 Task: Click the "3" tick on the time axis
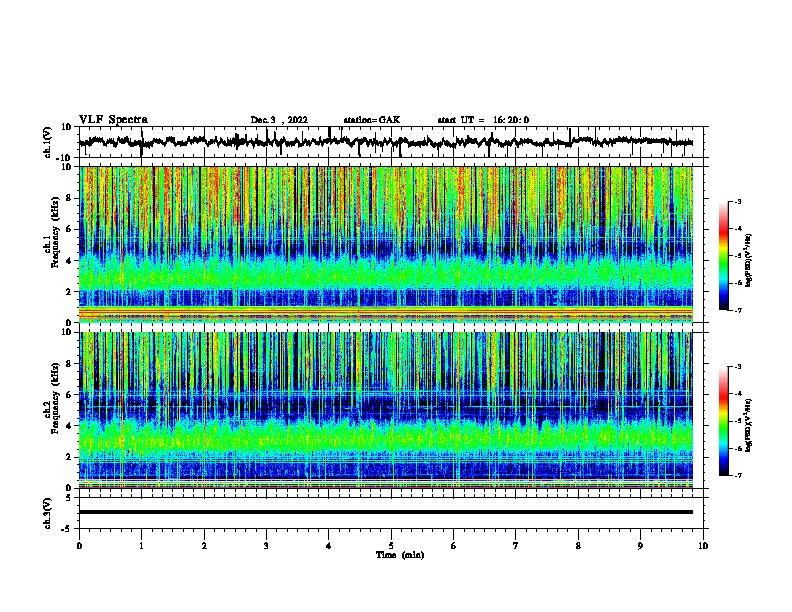pyautogui.click(x=266, y=546)
